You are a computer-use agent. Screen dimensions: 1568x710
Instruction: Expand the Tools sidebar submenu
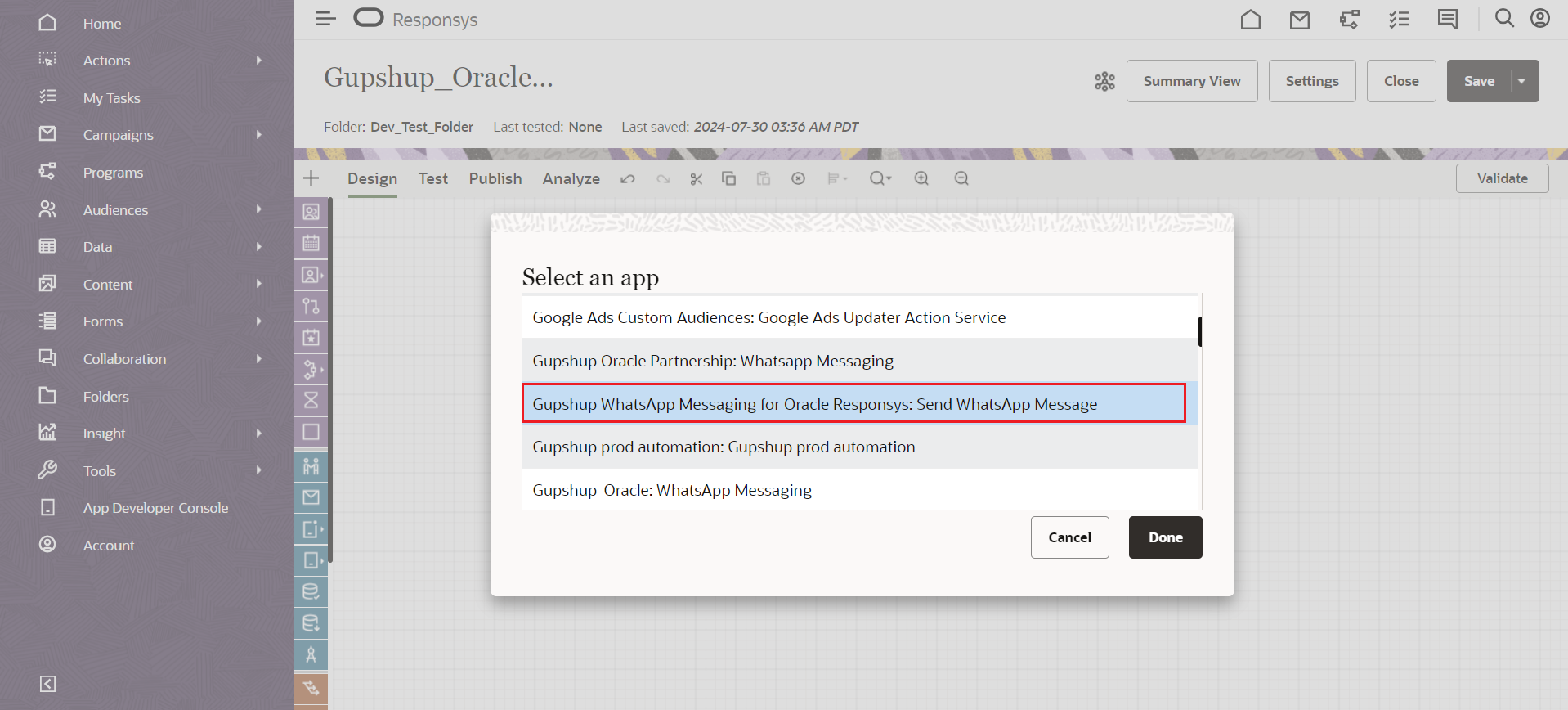coord(258,470)
